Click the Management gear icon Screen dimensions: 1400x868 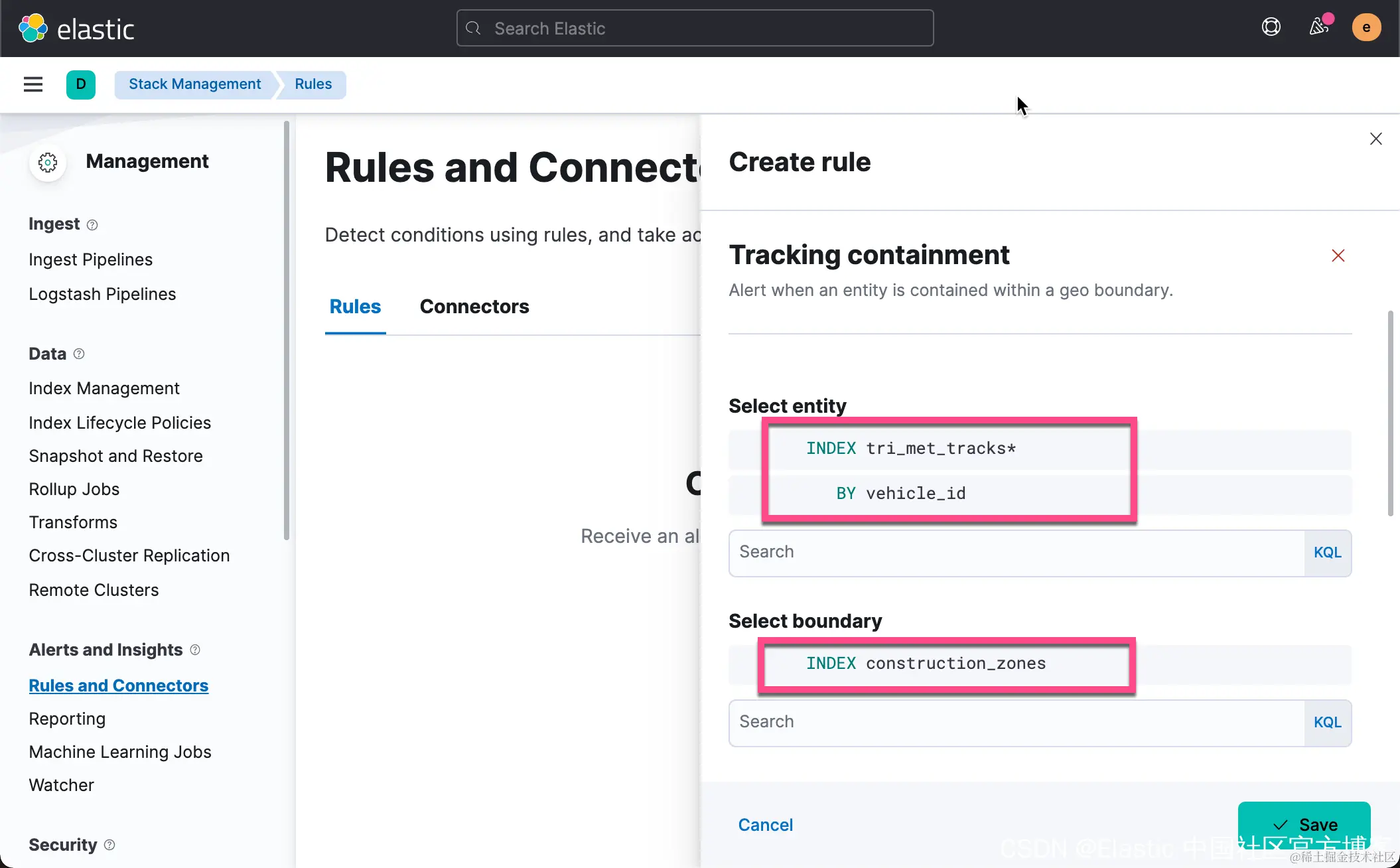coord(48,163)
